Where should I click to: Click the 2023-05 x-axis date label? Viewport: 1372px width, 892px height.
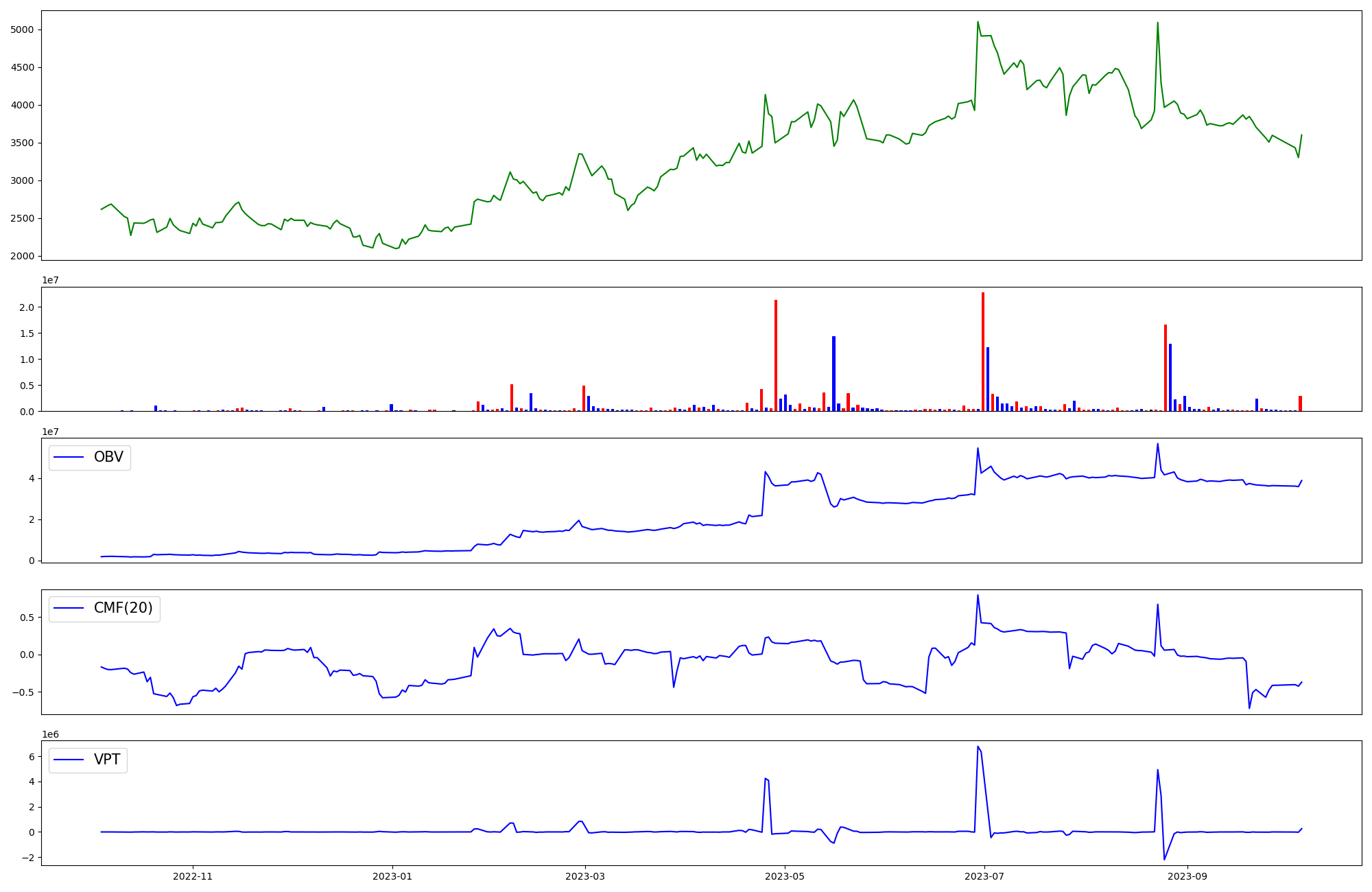[785, 876]
